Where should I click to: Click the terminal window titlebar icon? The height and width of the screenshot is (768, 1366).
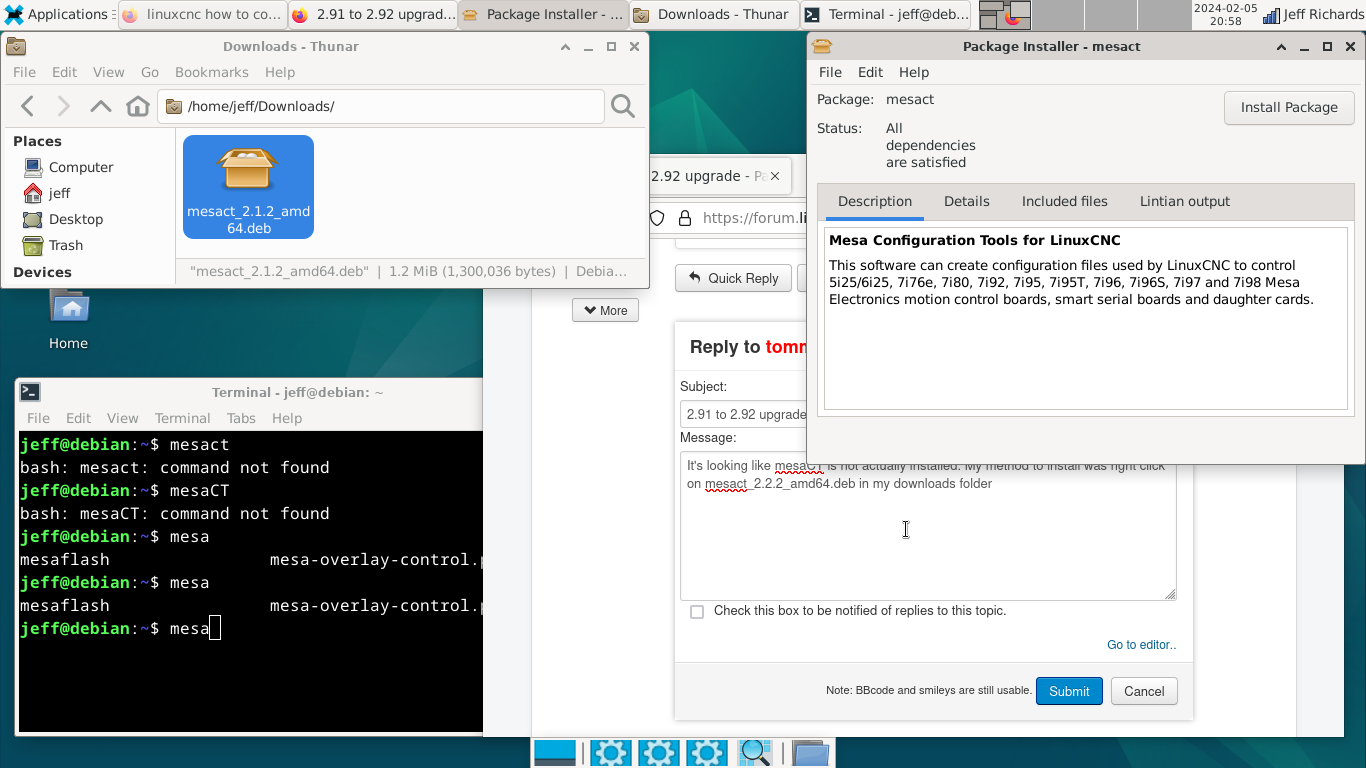click(x=30, y=392)
